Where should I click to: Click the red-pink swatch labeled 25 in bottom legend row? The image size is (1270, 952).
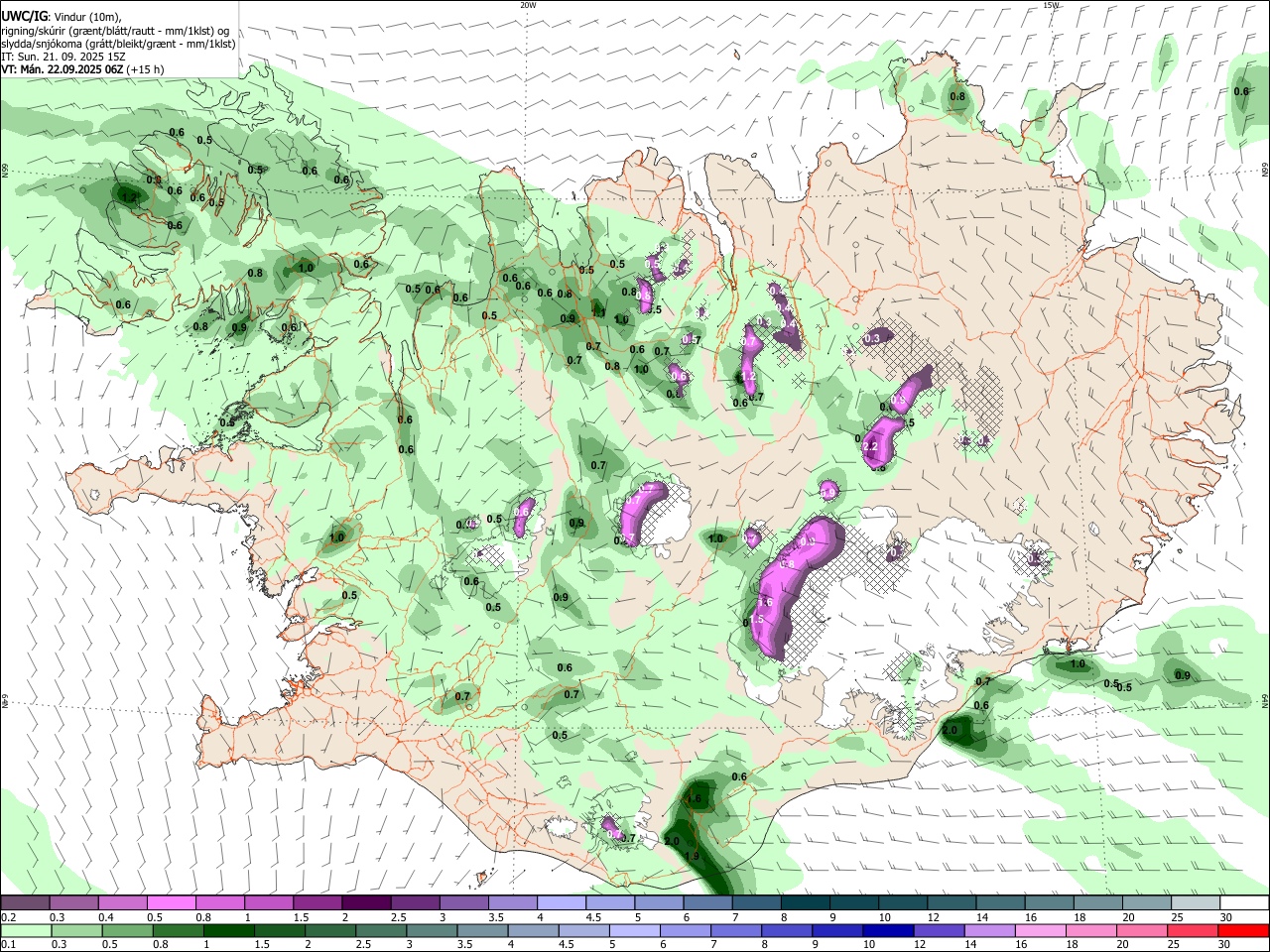[1192, 930]
